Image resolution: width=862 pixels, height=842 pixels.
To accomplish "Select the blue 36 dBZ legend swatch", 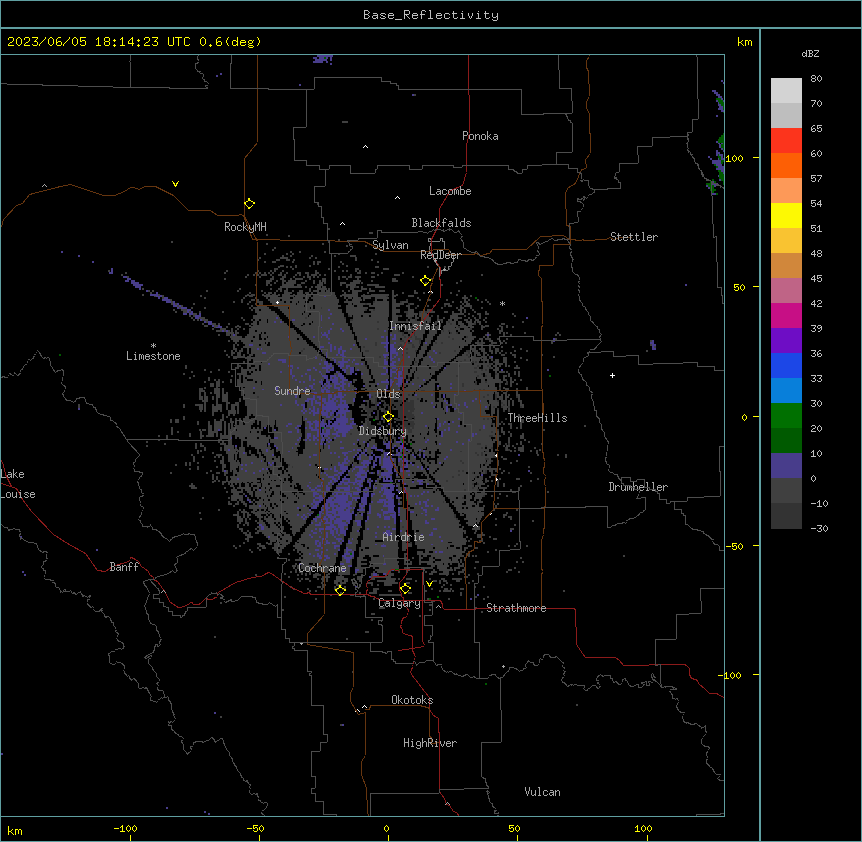I will [x=786, y=365].
